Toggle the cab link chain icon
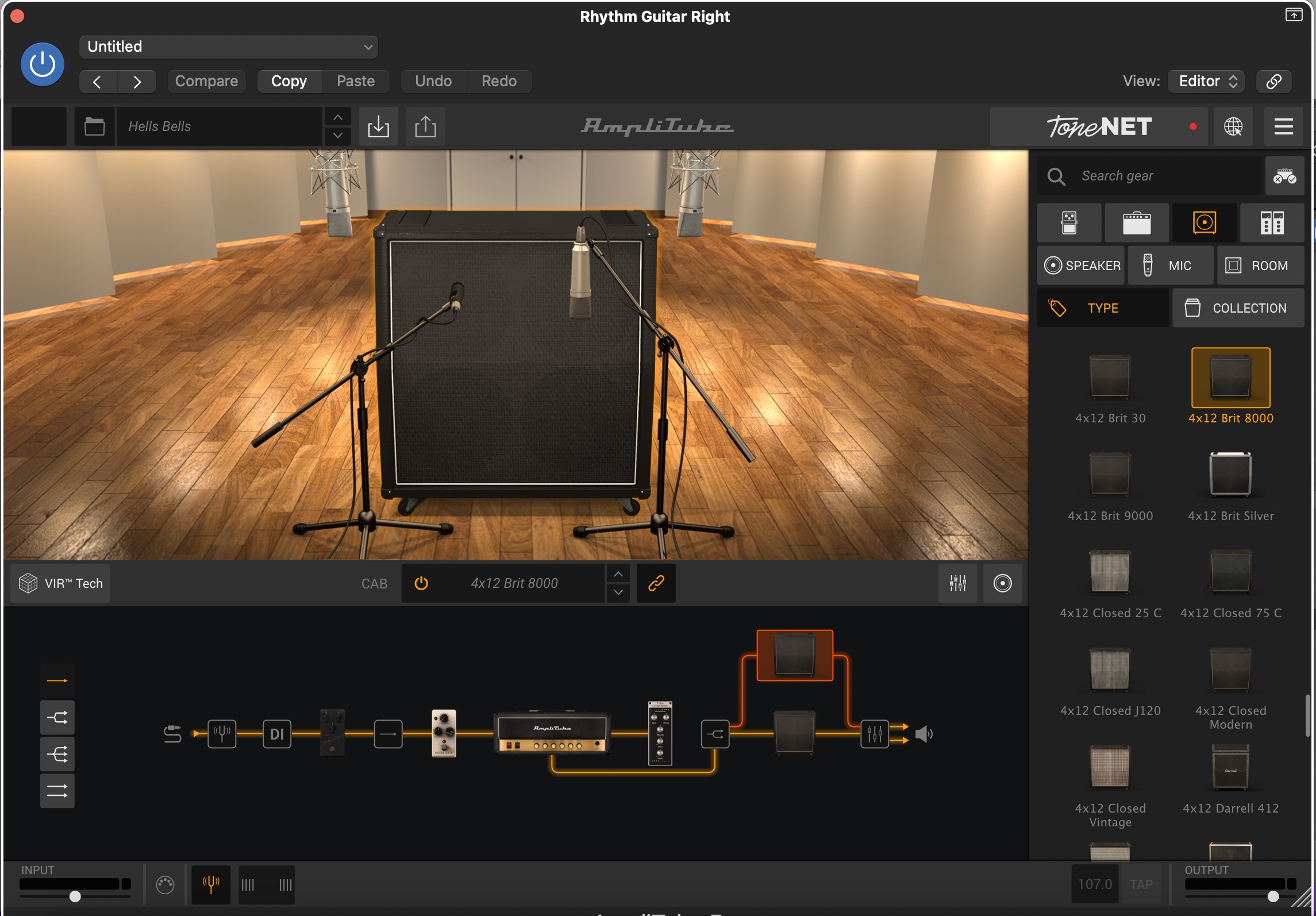1316x916 pixels. 656,583
